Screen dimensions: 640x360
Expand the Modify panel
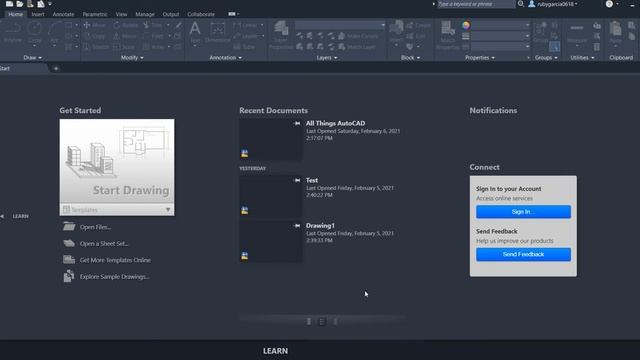pyautogui.click(x=132, y=58)
